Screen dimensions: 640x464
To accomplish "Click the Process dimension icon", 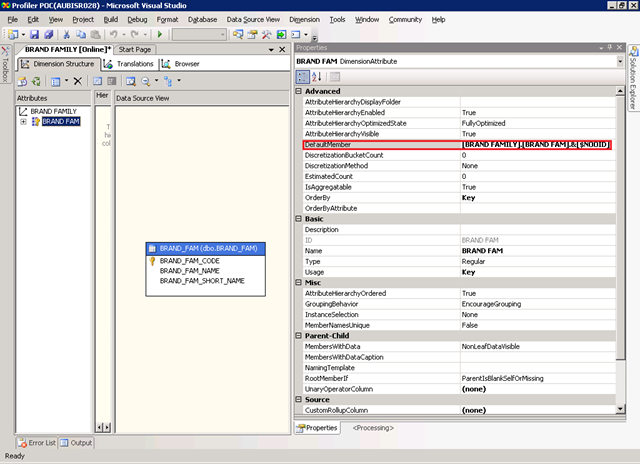I will click(x=22, y=81).
